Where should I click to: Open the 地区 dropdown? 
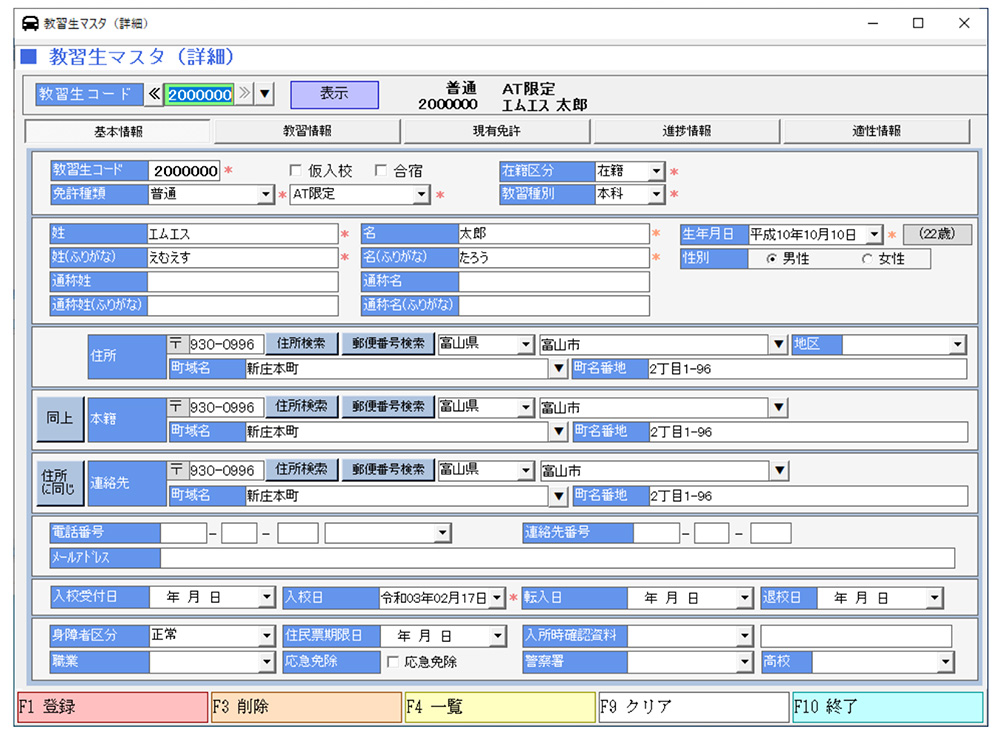[x=958, y=344]
